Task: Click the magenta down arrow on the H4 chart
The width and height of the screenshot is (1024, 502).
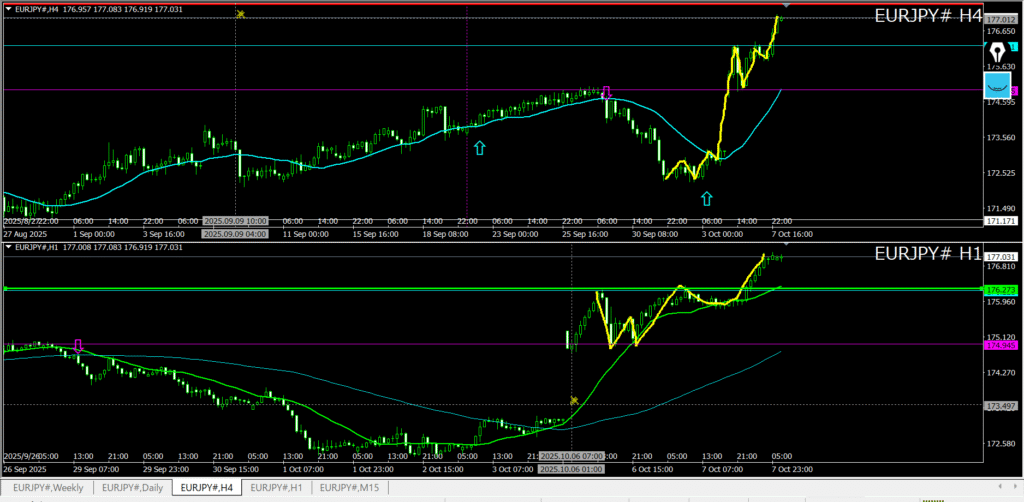Action: (x=606, y=94)
